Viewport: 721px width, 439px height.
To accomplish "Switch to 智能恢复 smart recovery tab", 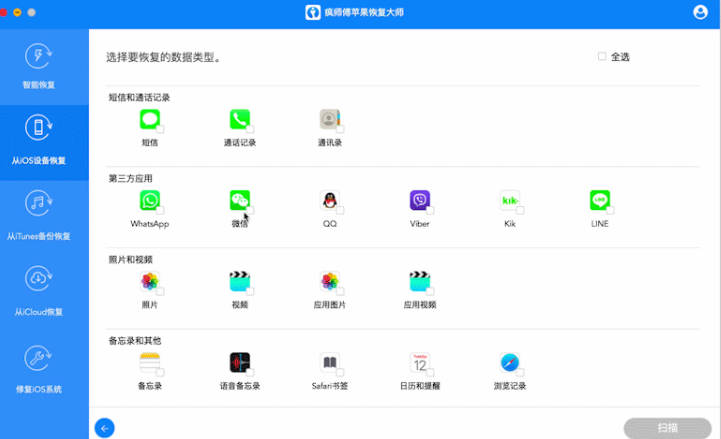I will (44, 67).
